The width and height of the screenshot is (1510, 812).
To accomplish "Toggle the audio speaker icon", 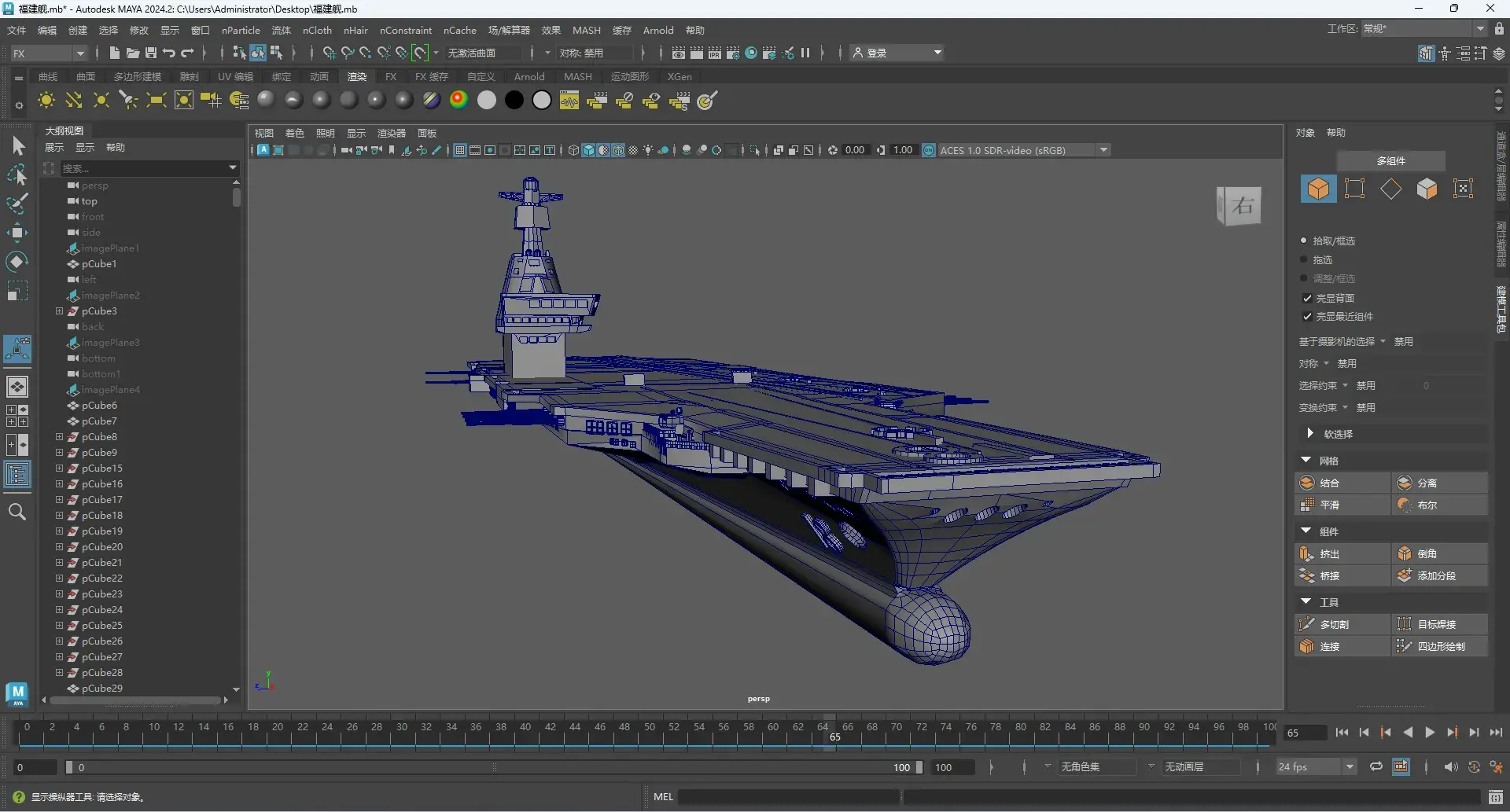I will tap(1451, 767).
